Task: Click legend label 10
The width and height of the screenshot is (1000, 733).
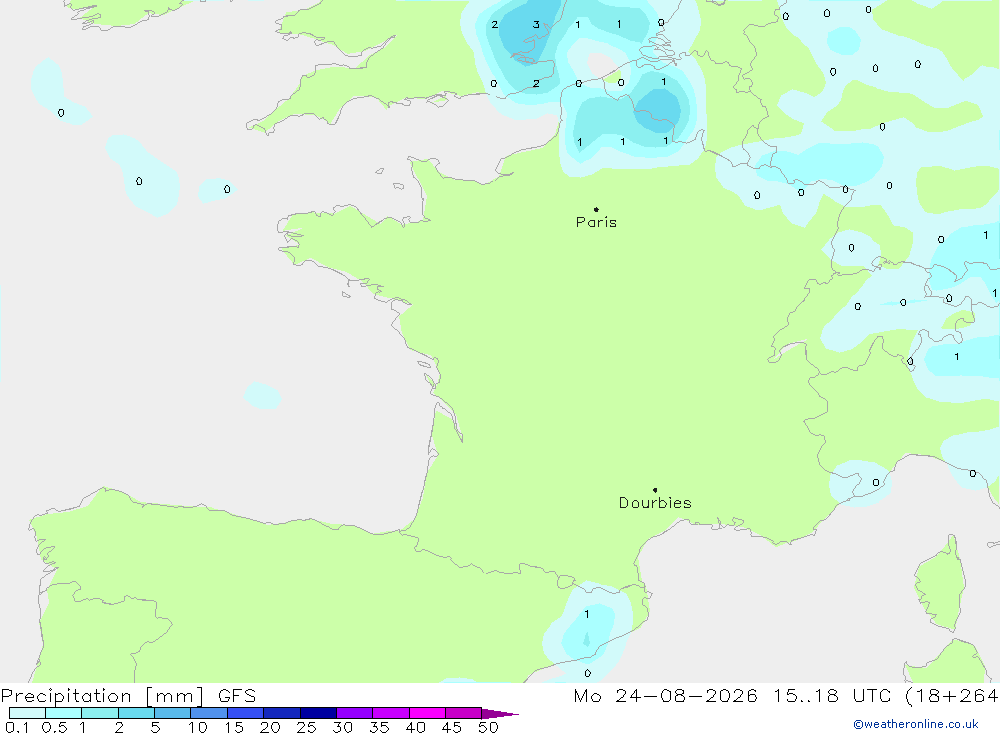Action: click(198, 727)
